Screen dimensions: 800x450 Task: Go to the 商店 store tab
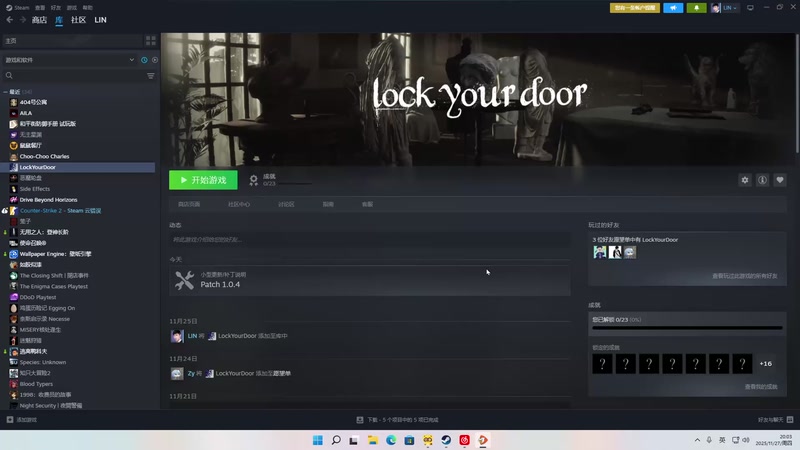click(39, 20)
